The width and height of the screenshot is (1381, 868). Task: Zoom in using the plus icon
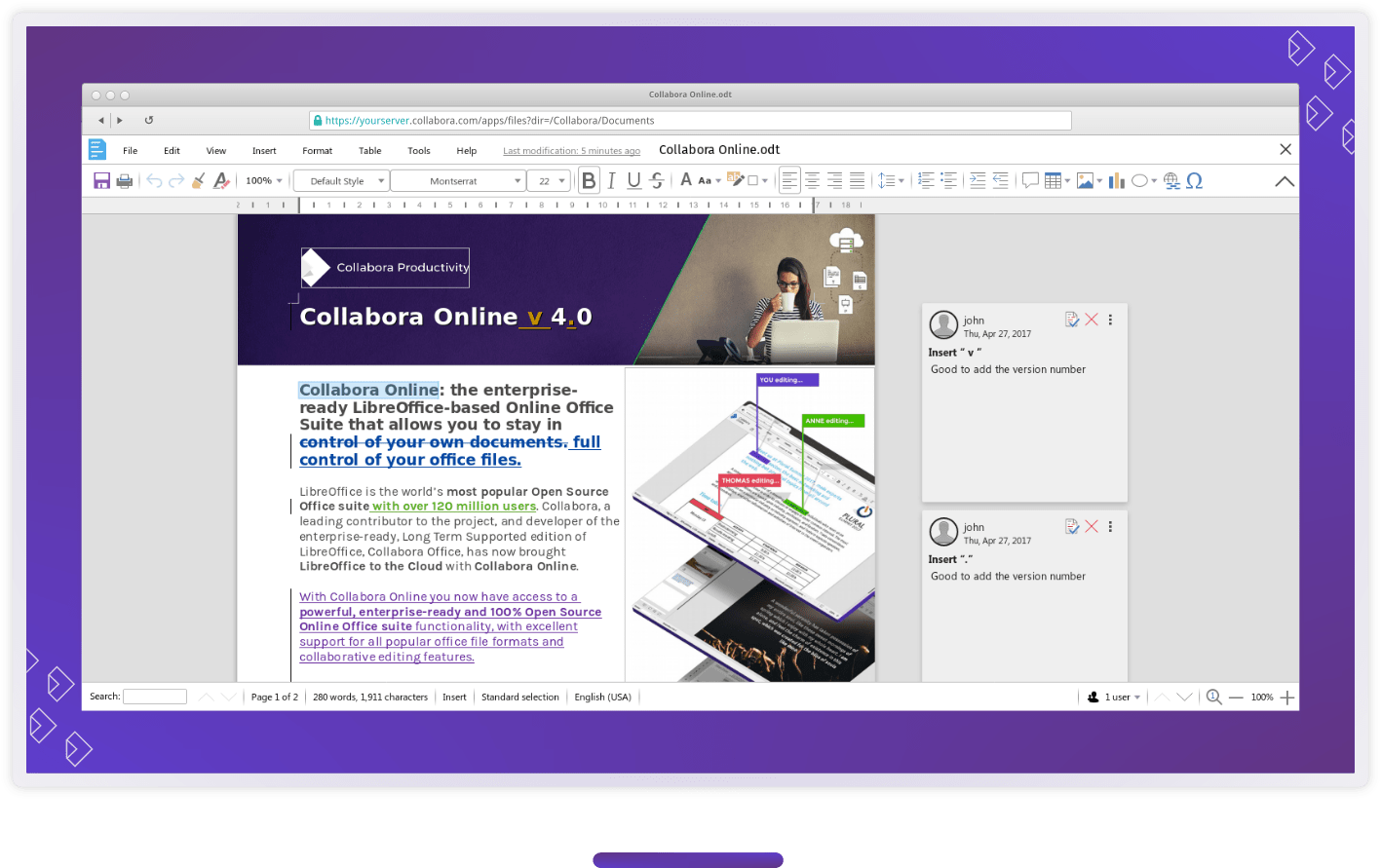tap(1287, 697)
